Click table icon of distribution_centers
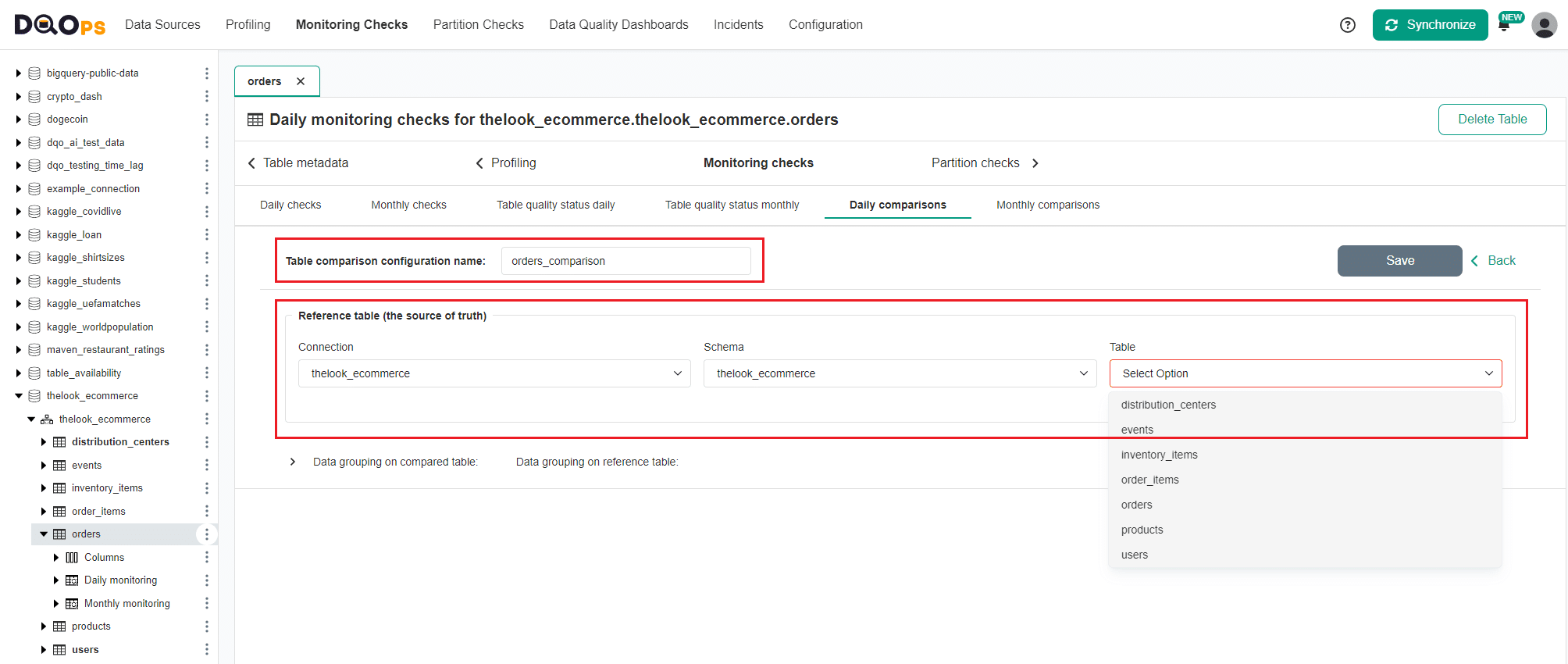The width and height of the screenshot is (1568, 664). [59, 442]
